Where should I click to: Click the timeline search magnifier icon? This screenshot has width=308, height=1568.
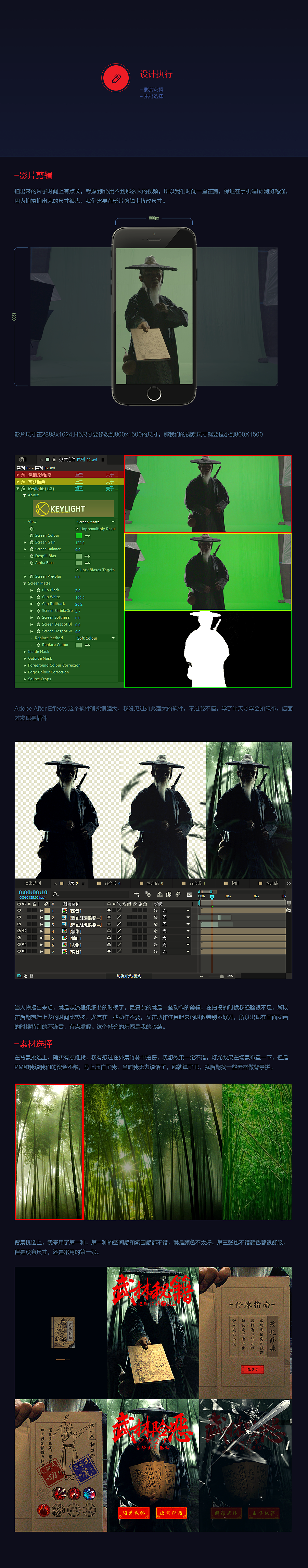coord(55,894)
